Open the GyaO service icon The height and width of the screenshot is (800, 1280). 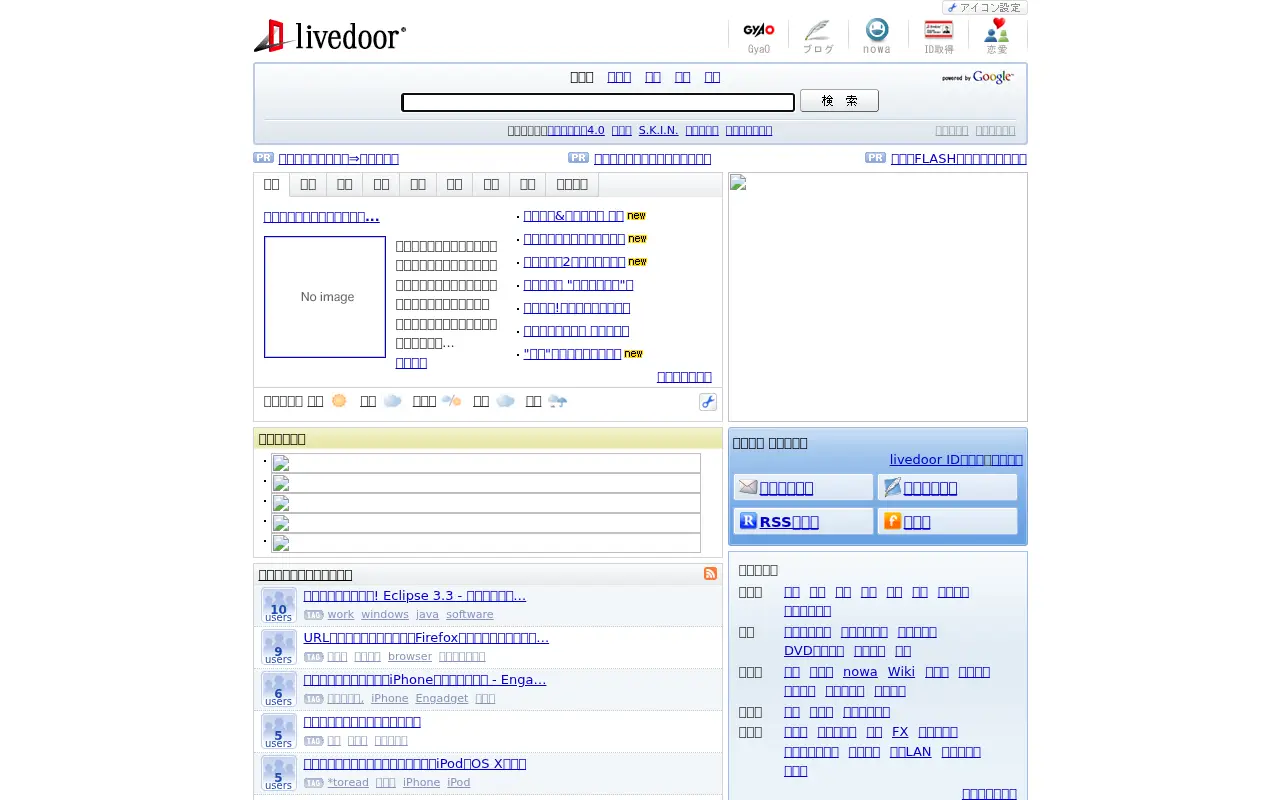click(759, 36)
